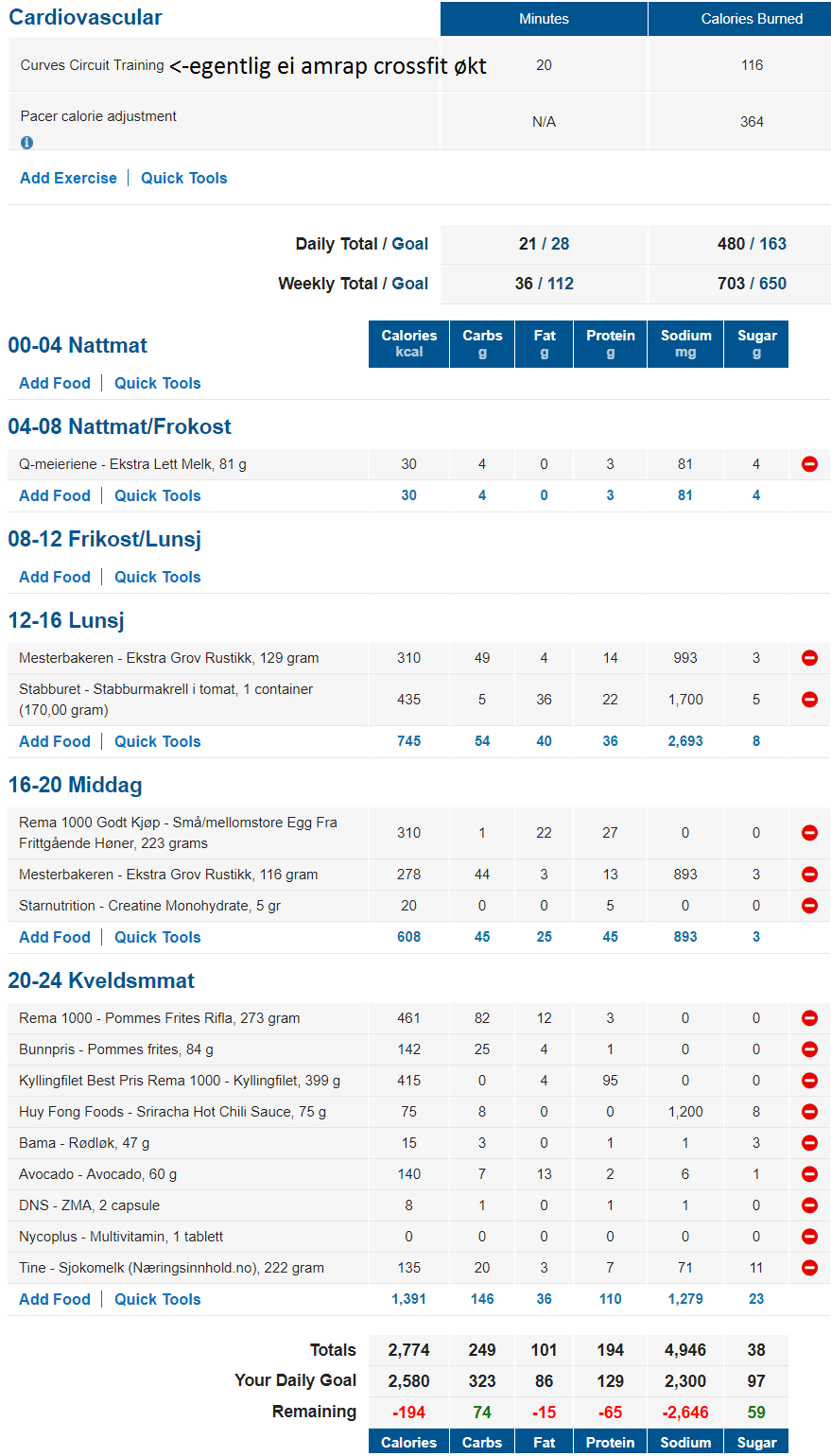Remove the Avocado 60 g entry
Screen dimensions: 831x1456
click(809, 1174)
